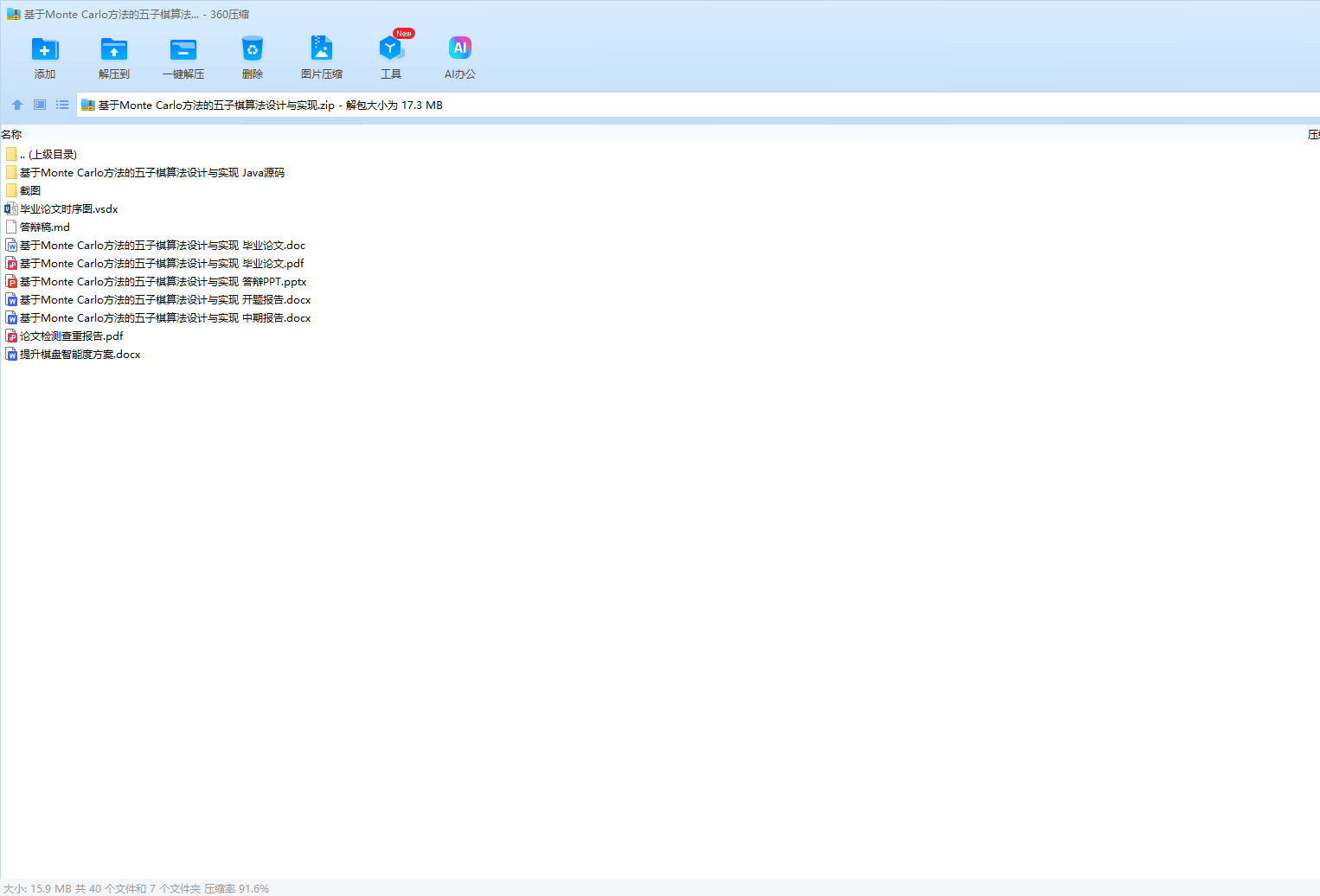Viewport: 1320px width, 896px height.
Task: Click the PDF icon of 毕业论文.pdf
Action: pyautogui.click(x=11, y=264)
